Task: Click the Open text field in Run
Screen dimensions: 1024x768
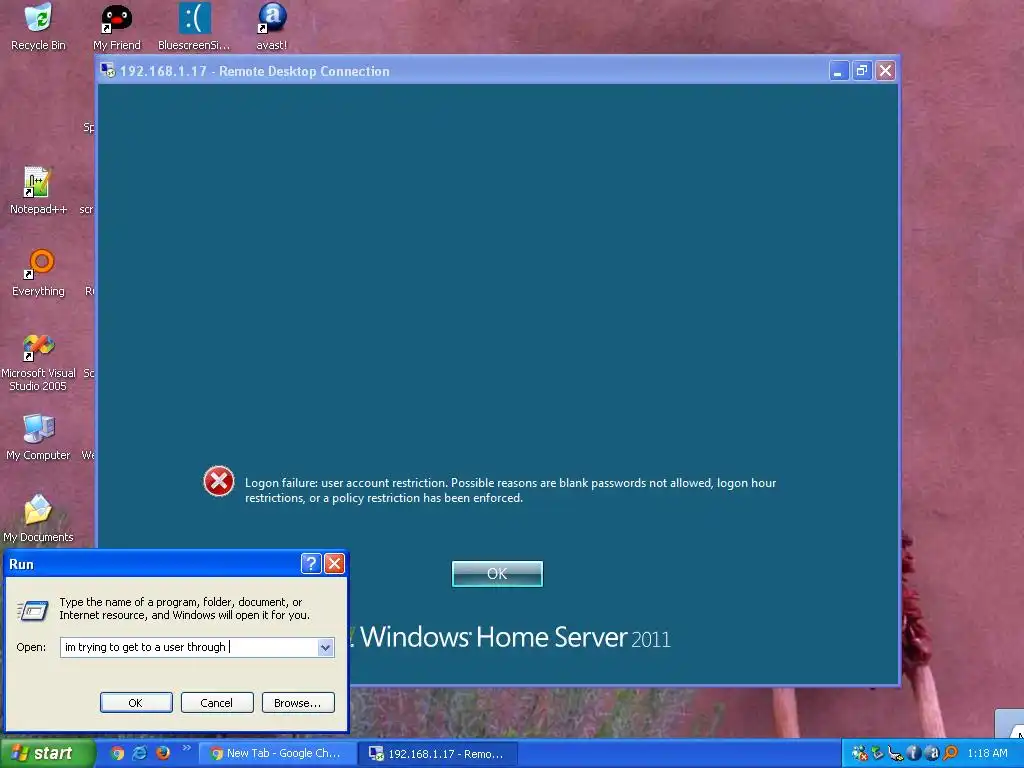Action: [x=189, y=647]
